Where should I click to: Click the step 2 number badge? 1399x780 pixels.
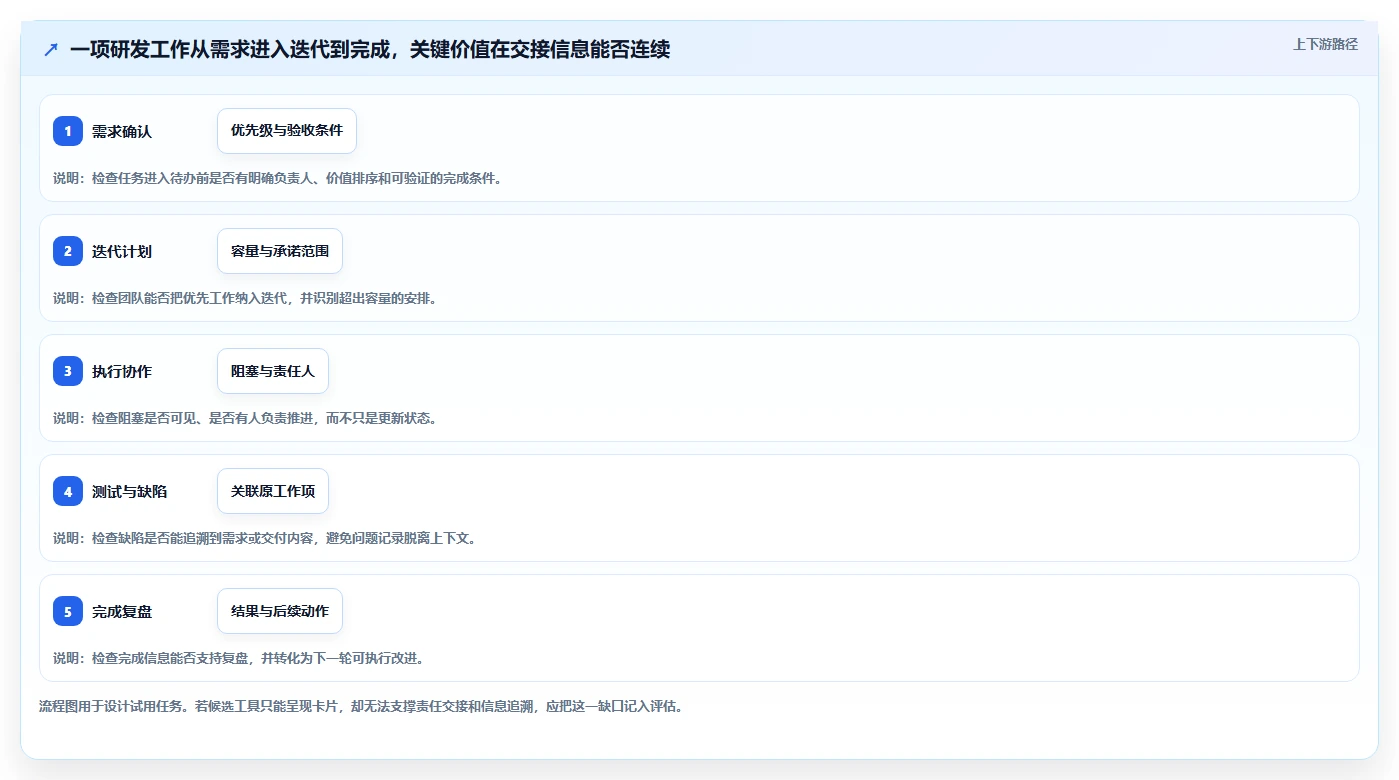tap(68, 251)
